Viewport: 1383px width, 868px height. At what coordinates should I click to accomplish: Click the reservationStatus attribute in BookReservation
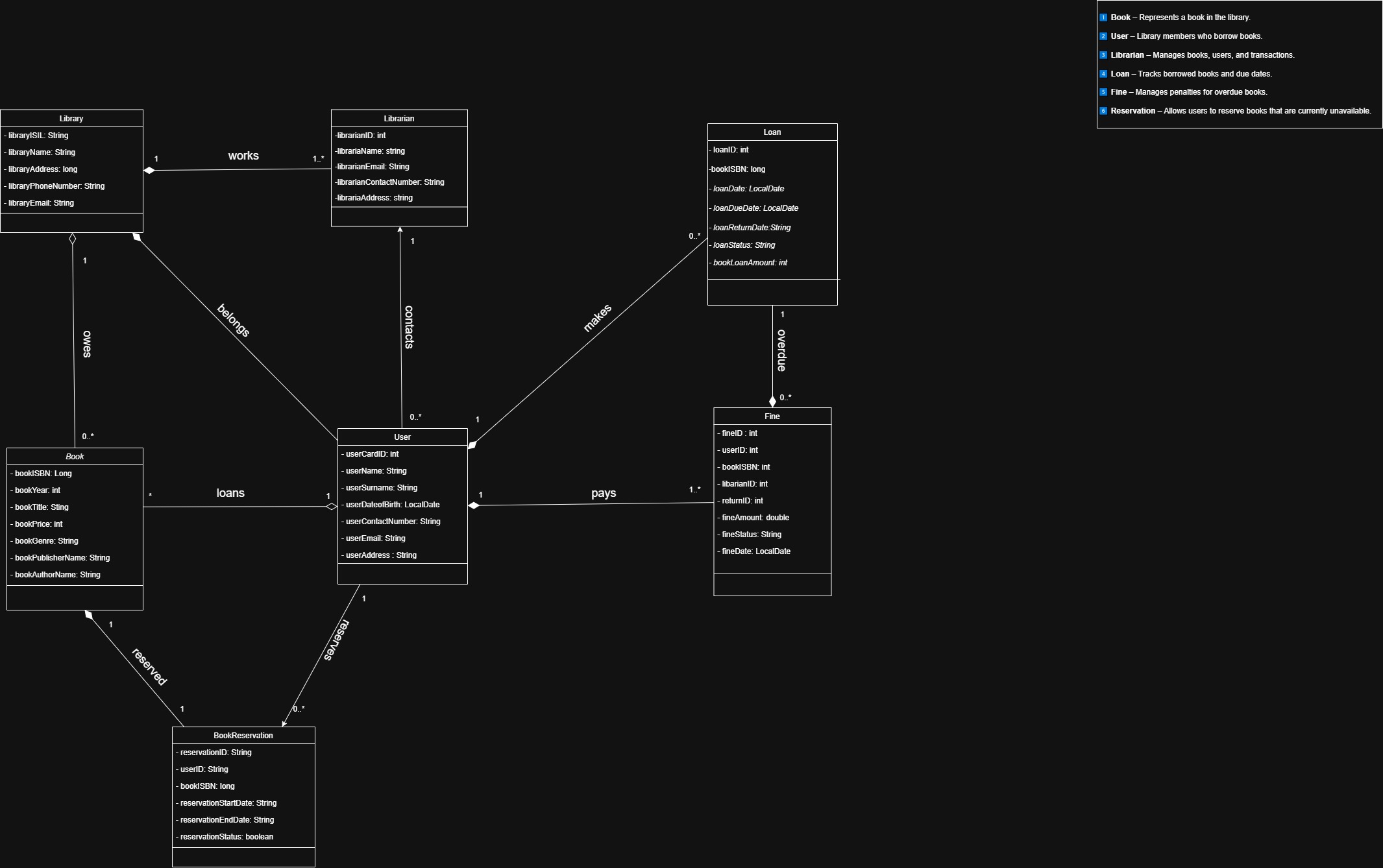click(224, 836)
